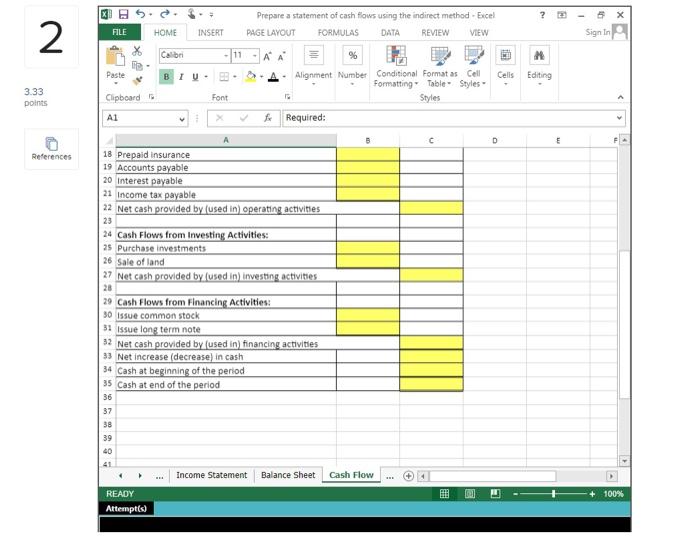Open the Cells group
700x546 pixels.
pyautogui.click(x=505, y=65)
